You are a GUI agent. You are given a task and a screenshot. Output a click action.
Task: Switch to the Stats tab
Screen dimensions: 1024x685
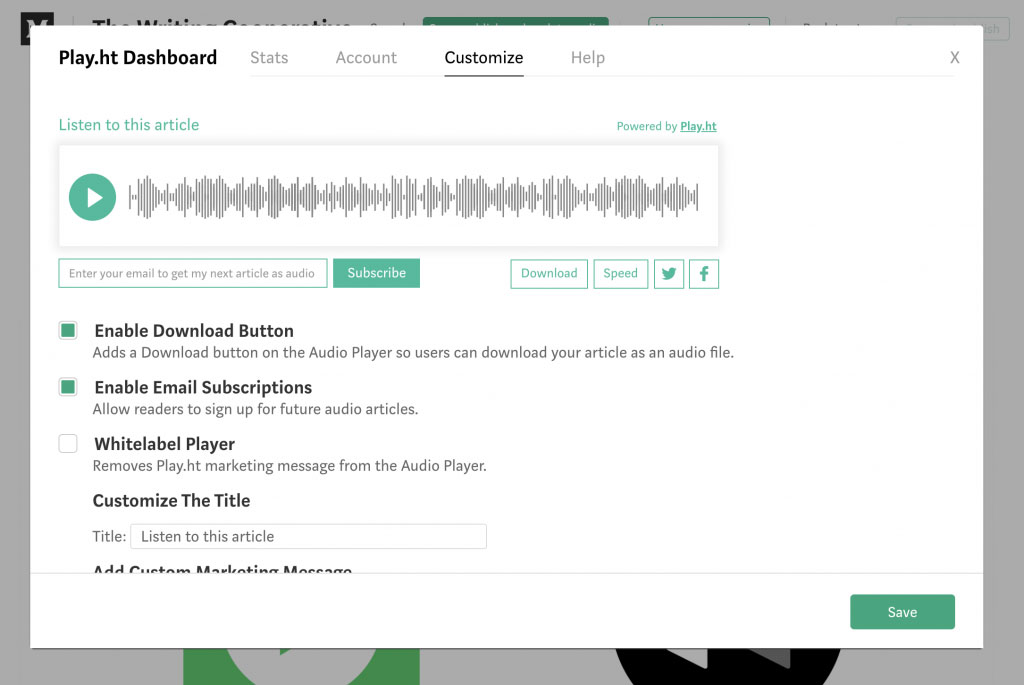click(x=269, y=58)
